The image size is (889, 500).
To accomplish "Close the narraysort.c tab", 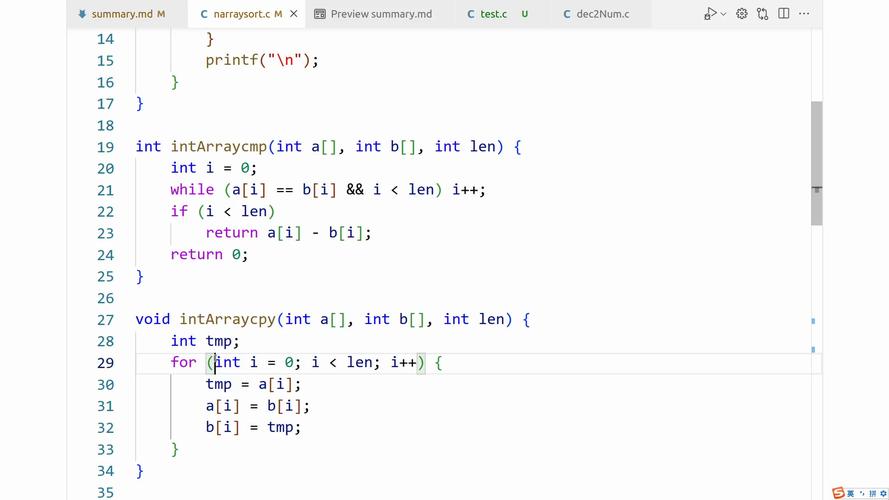I will click(294, 14).
